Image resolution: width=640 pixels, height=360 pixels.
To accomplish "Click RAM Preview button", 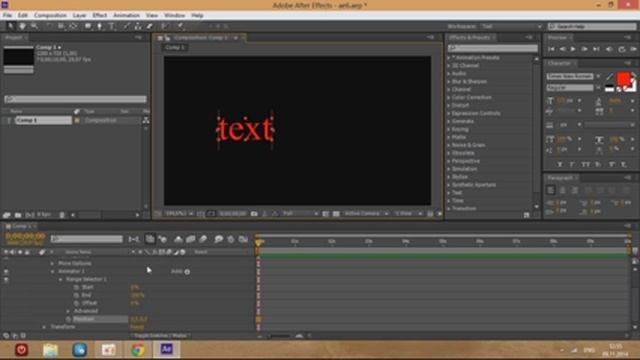I will (633, 49).
